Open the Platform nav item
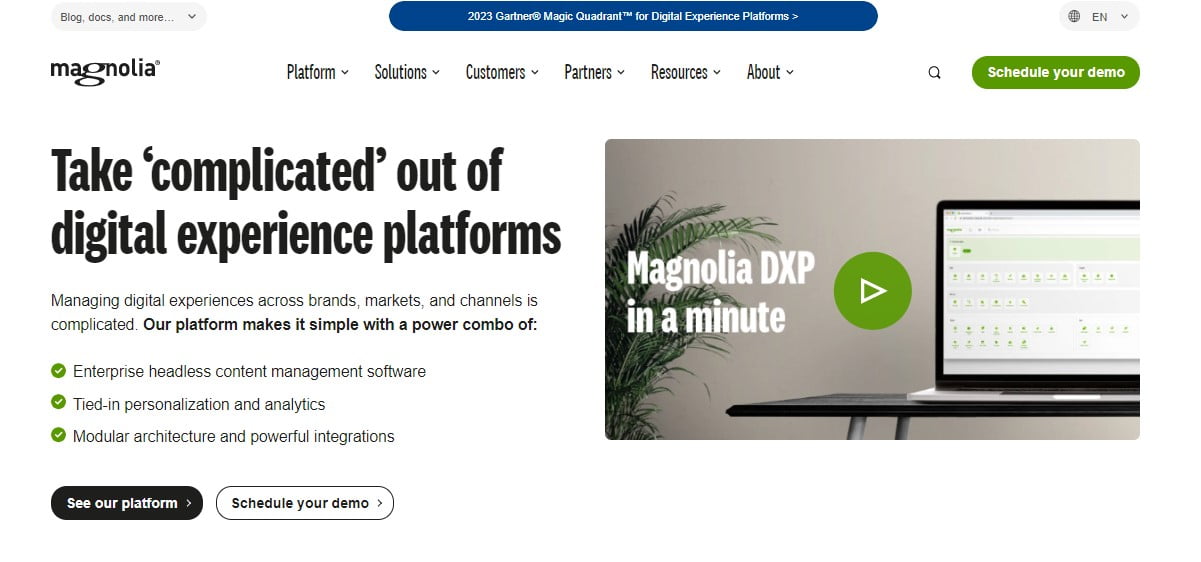 click(x=318, y=72)
